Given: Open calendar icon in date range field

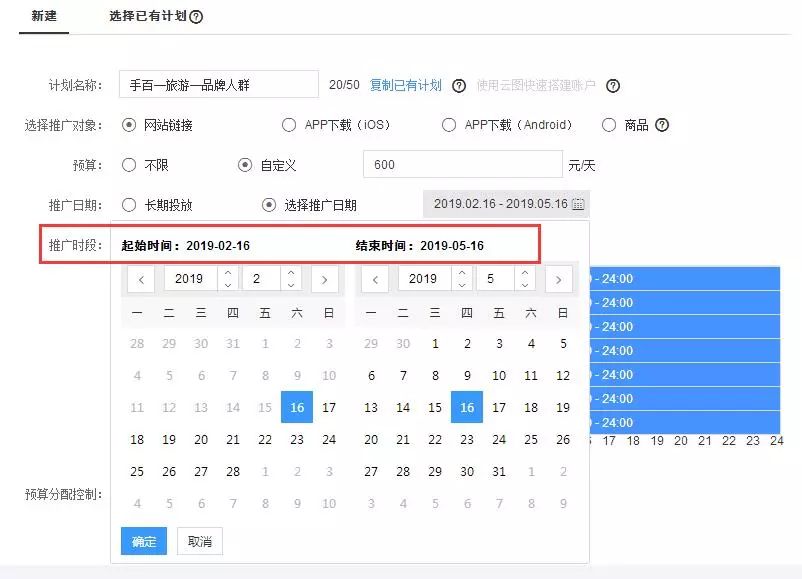Looking at the screenshot, I should pyautogui.click(x=578, y=204).
